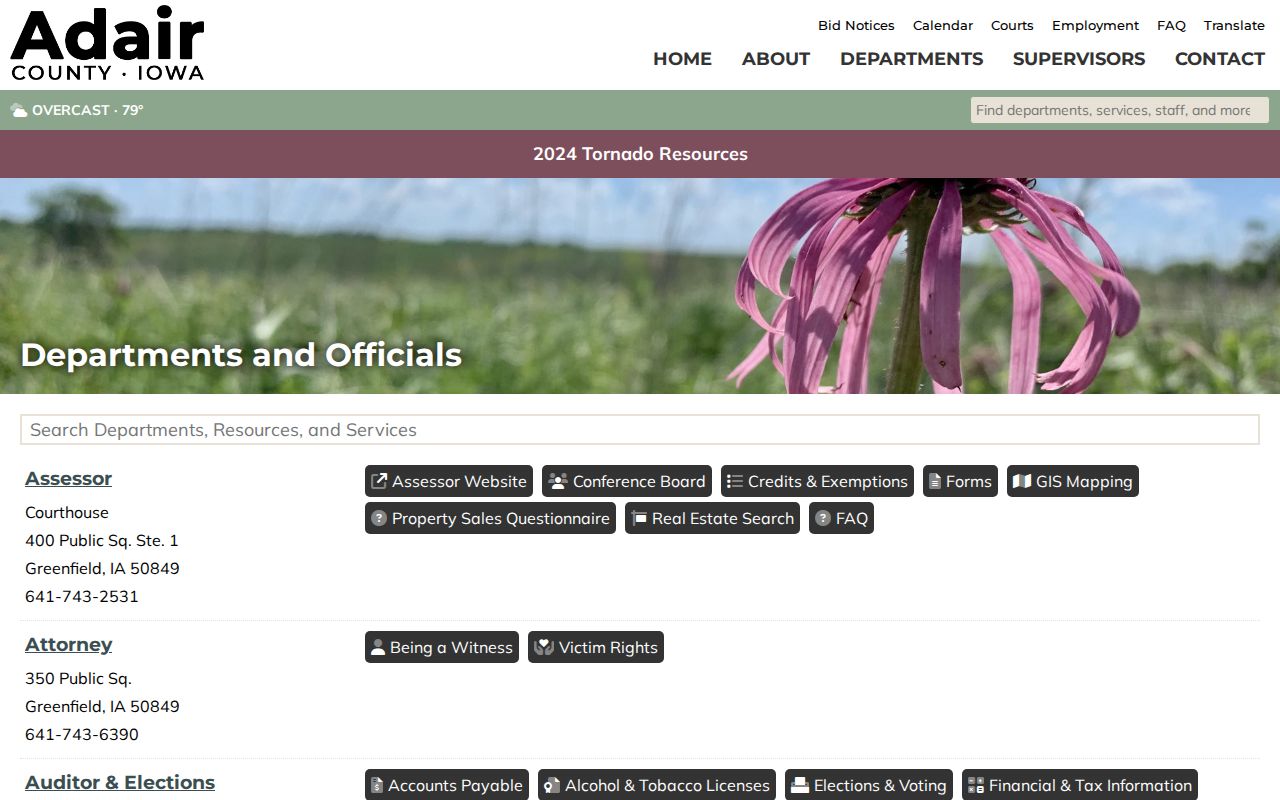Click the Courthouse text under Assessor
Screen dimensions: 1280x800
pos(67,512)
